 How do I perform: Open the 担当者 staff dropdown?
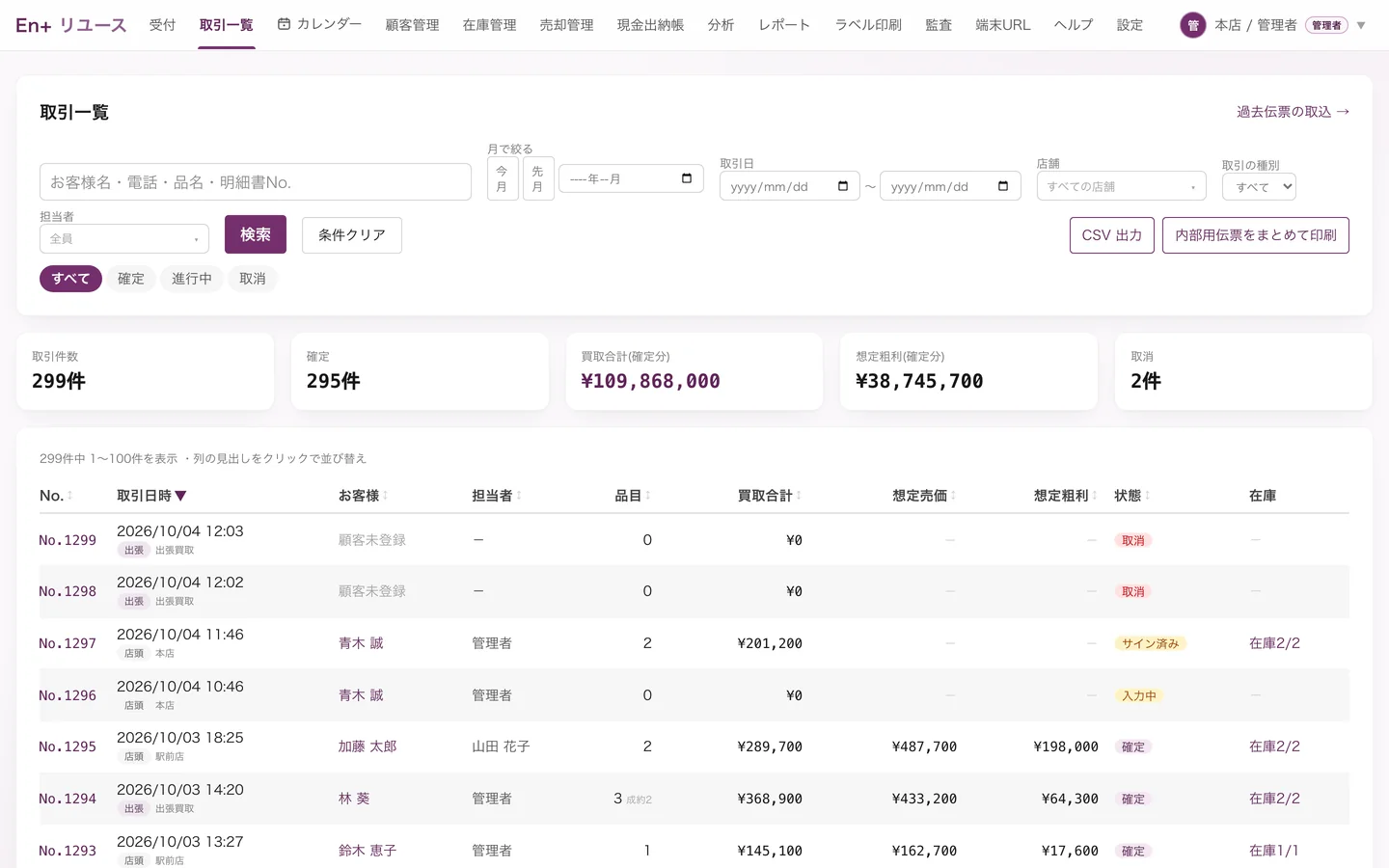pyautogui.click(x=124, y=238)
